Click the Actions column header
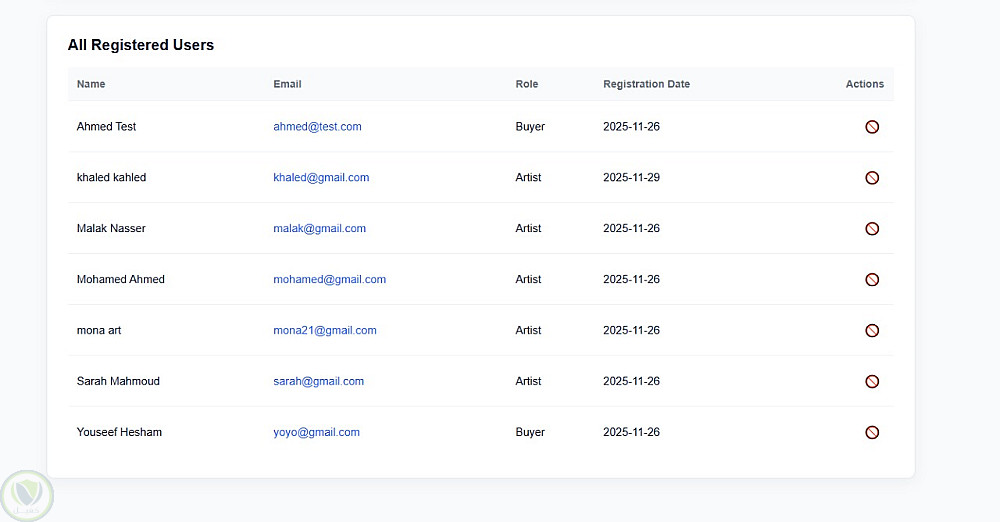The width and height of the screenshot is (1000, 522). 864,84
